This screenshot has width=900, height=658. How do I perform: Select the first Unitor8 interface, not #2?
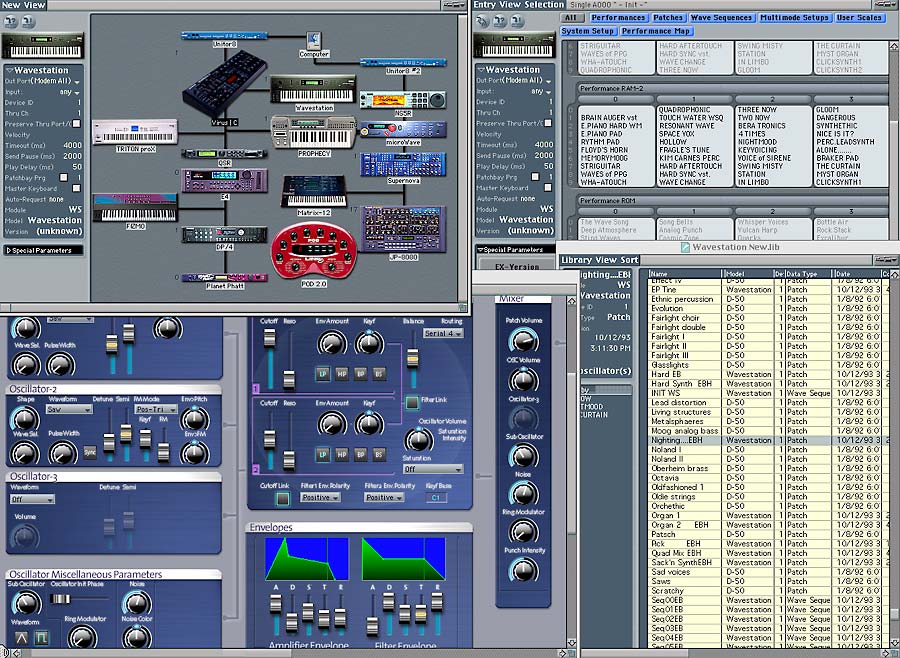[224, 36]
